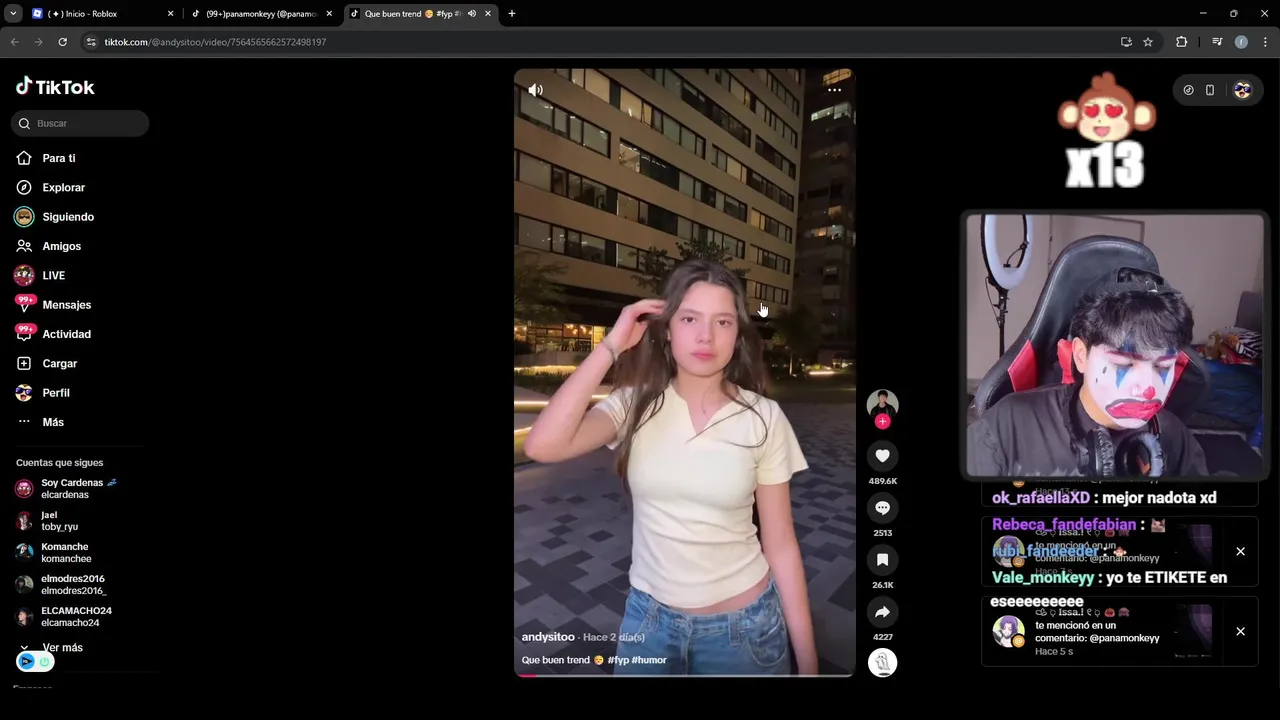The width and height of the screenshot is (1280, 720).
Task: Share the video with arrow icon
Action: tap(882, 612)
